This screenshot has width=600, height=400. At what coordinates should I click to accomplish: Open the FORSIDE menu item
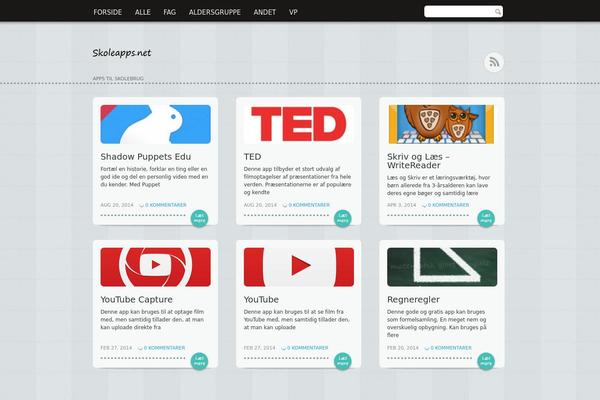click(108, 12)
